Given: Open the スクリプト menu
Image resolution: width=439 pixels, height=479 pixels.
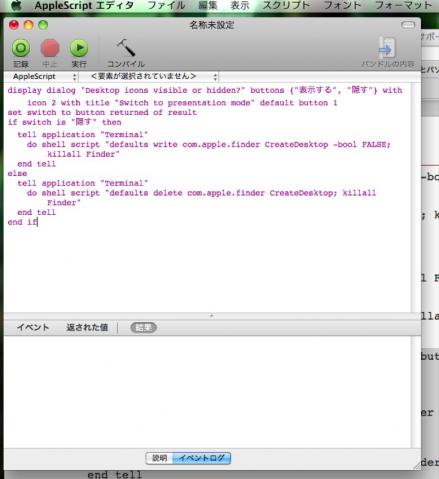Looking at the screenshot, I should pos(286,5).
